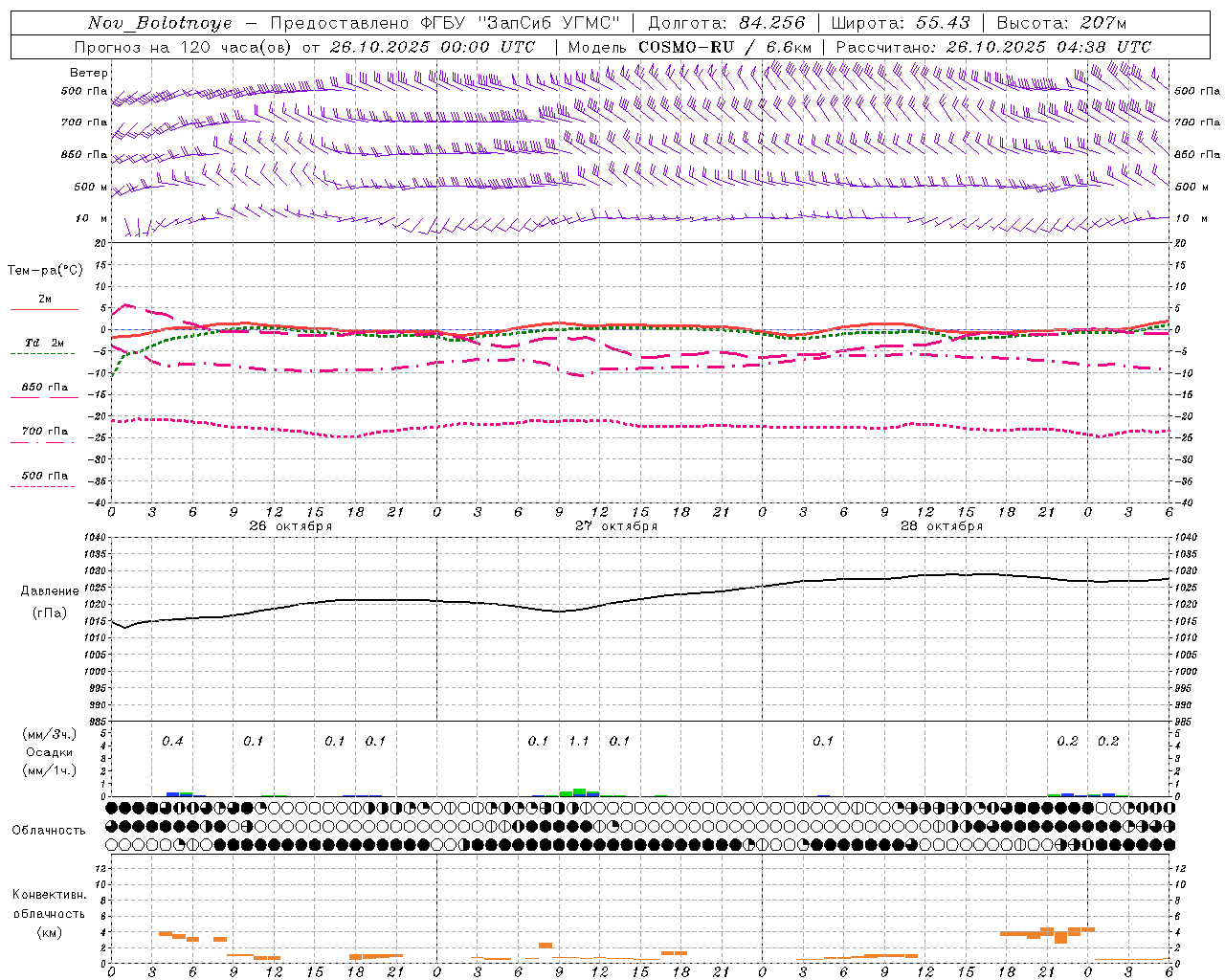This screenshot has width=1225, height=980.
Task: Click the 0.4 precipitation value
Action: coord(172,742)
